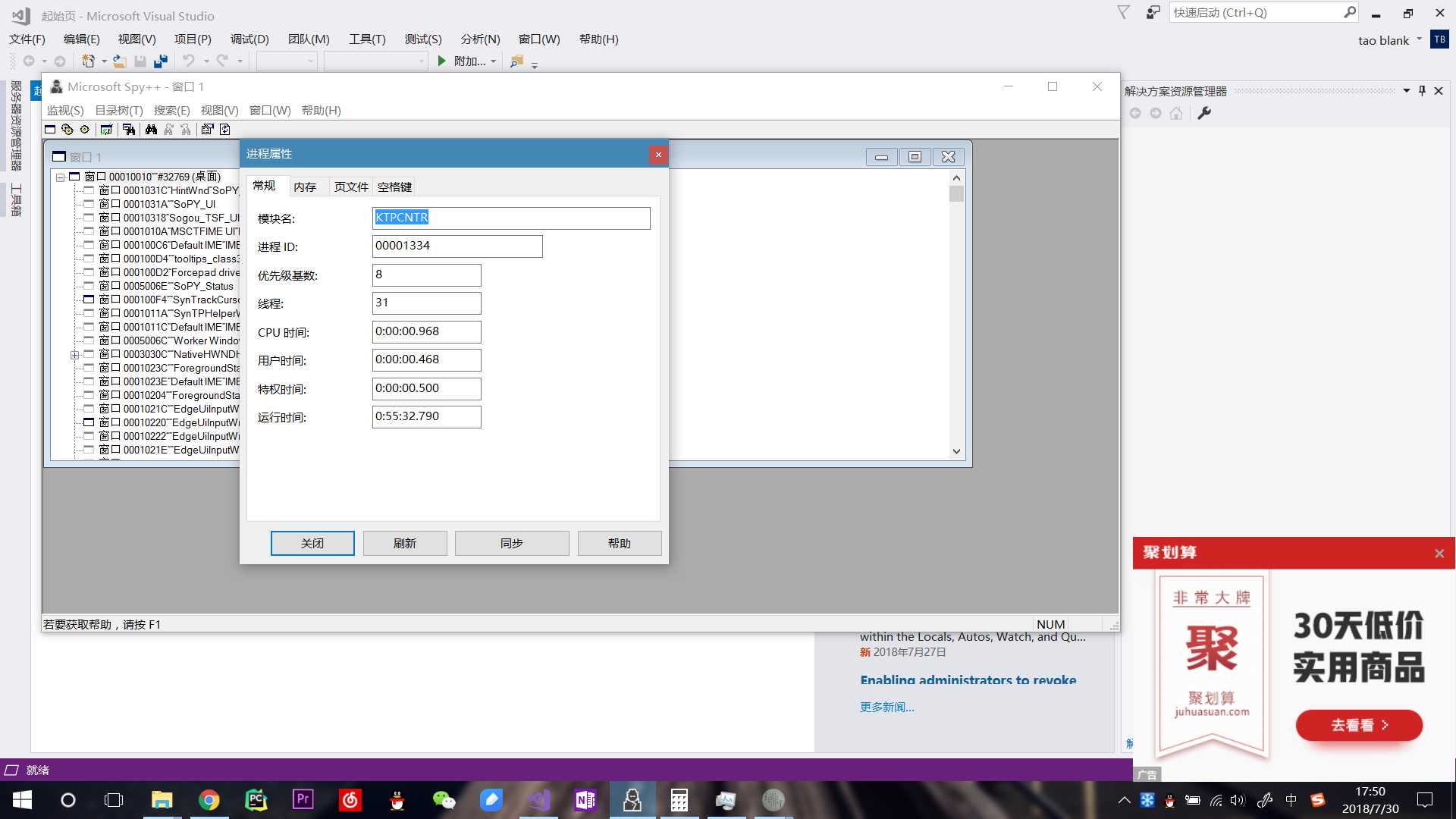Click Visual Studio New Project toolbar icon
1456x819 pixels.
88,61
